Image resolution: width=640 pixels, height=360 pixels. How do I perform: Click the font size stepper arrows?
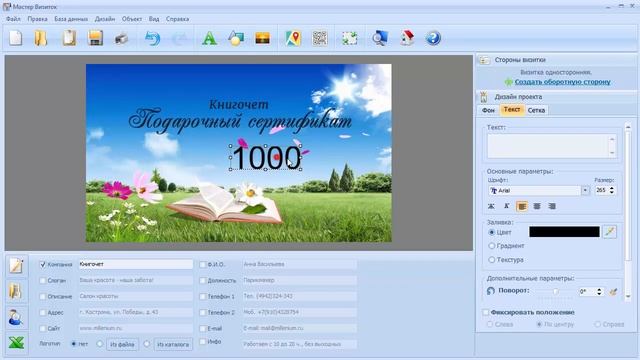[x=611, y=190]
